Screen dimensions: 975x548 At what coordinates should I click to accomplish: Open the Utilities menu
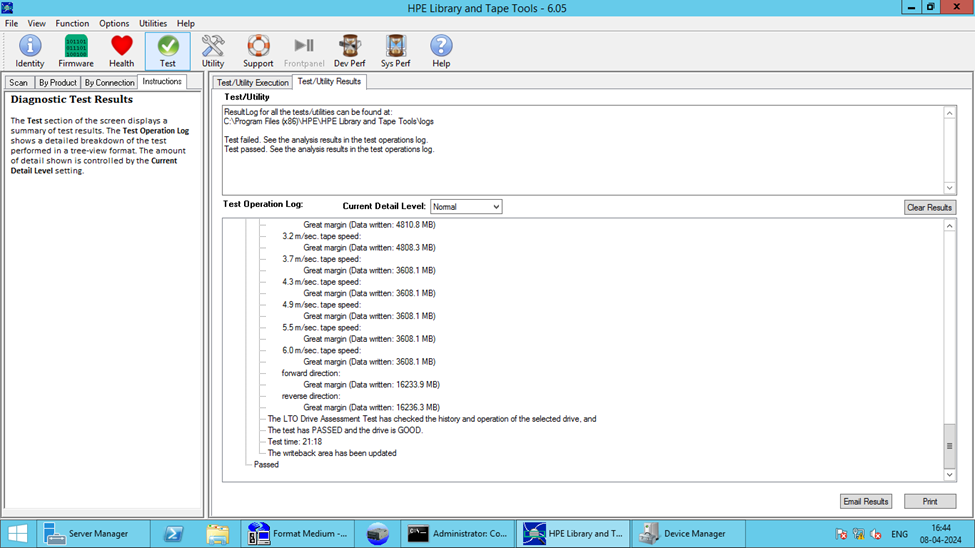click(153, 23)
